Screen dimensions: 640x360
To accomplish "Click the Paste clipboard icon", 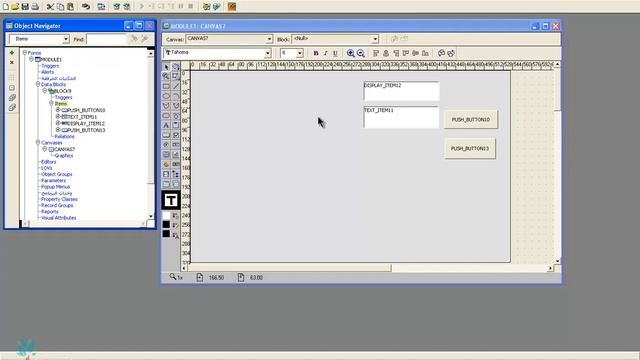I will click(70, 7).
